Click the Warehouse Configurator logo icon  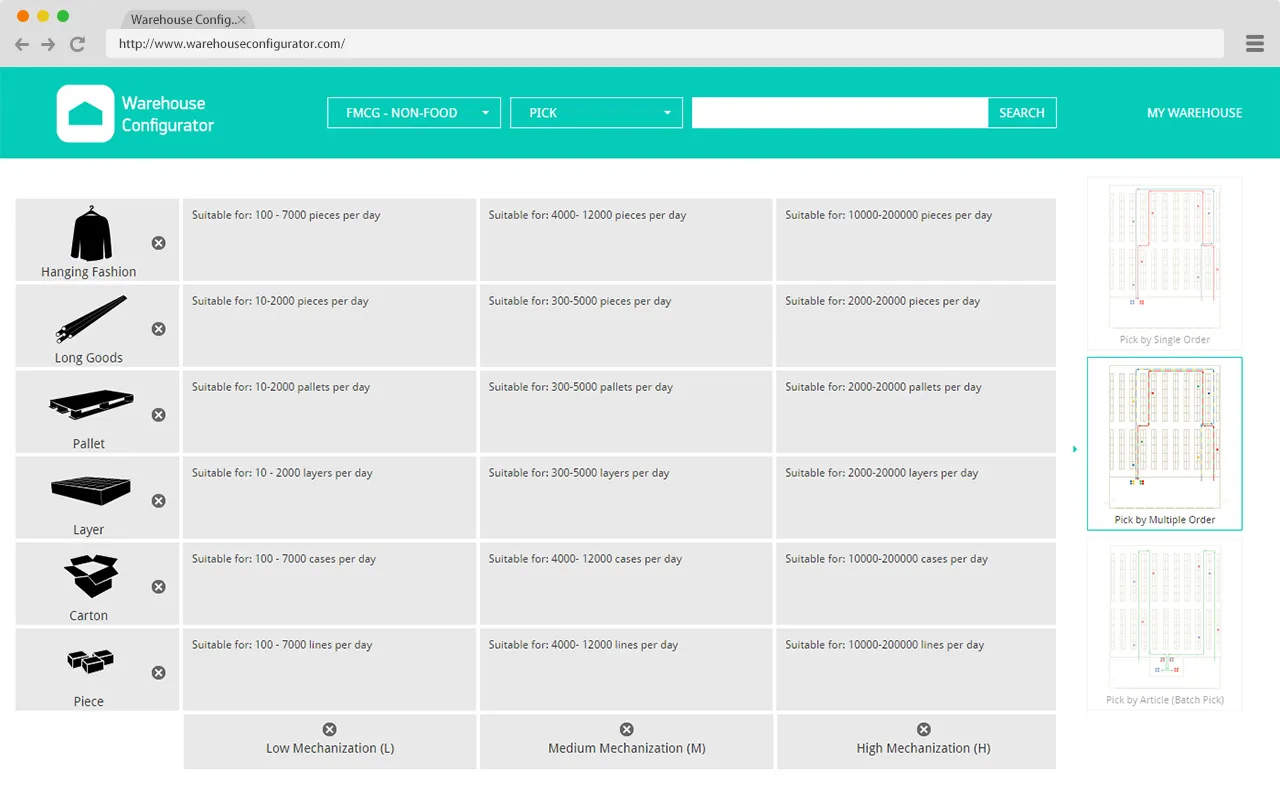point(85,113)
